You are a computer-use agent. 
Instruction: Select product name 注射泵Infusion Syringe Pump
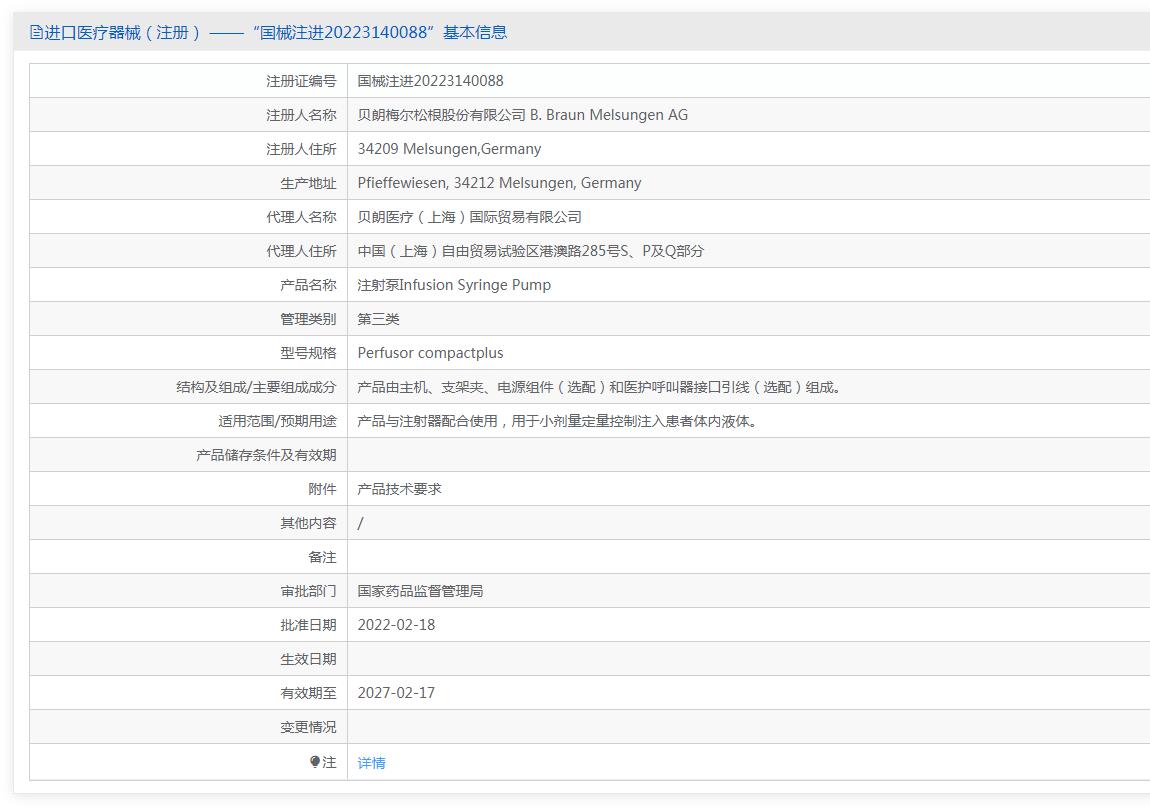[x=454, y=285]
